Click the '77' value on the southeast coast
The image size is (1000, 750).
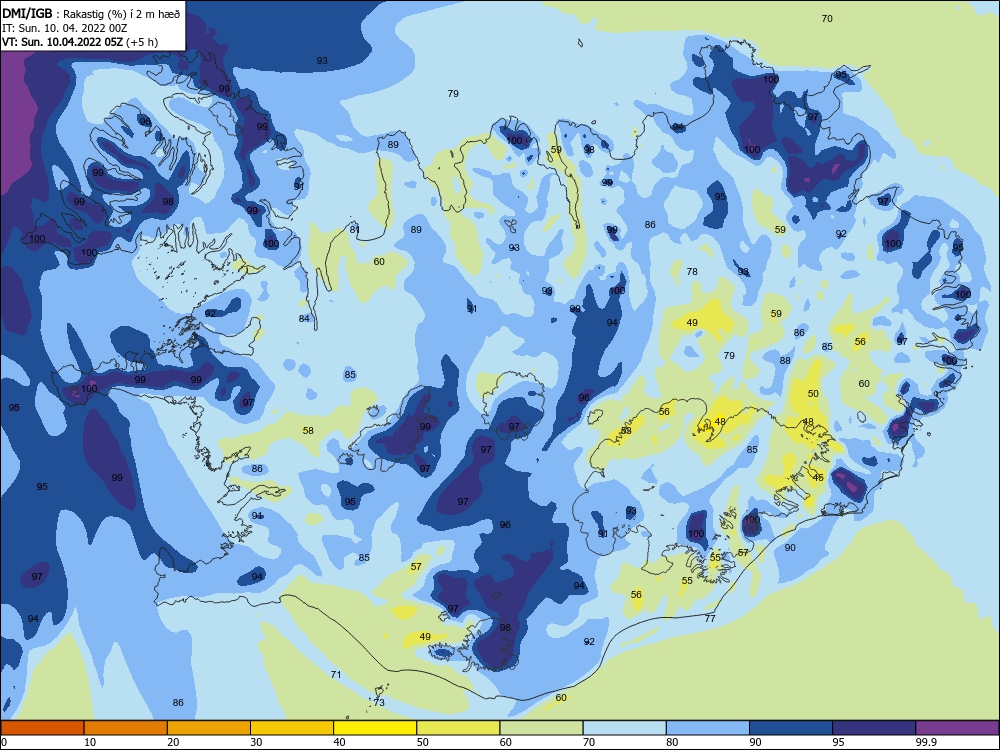click(x=710, y=618)
